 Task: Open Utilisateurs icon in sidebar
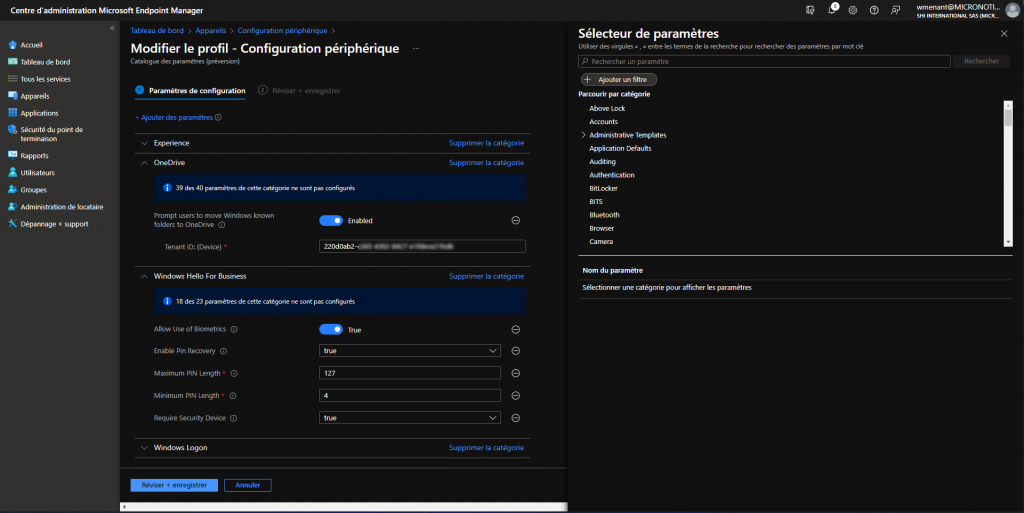12,172
